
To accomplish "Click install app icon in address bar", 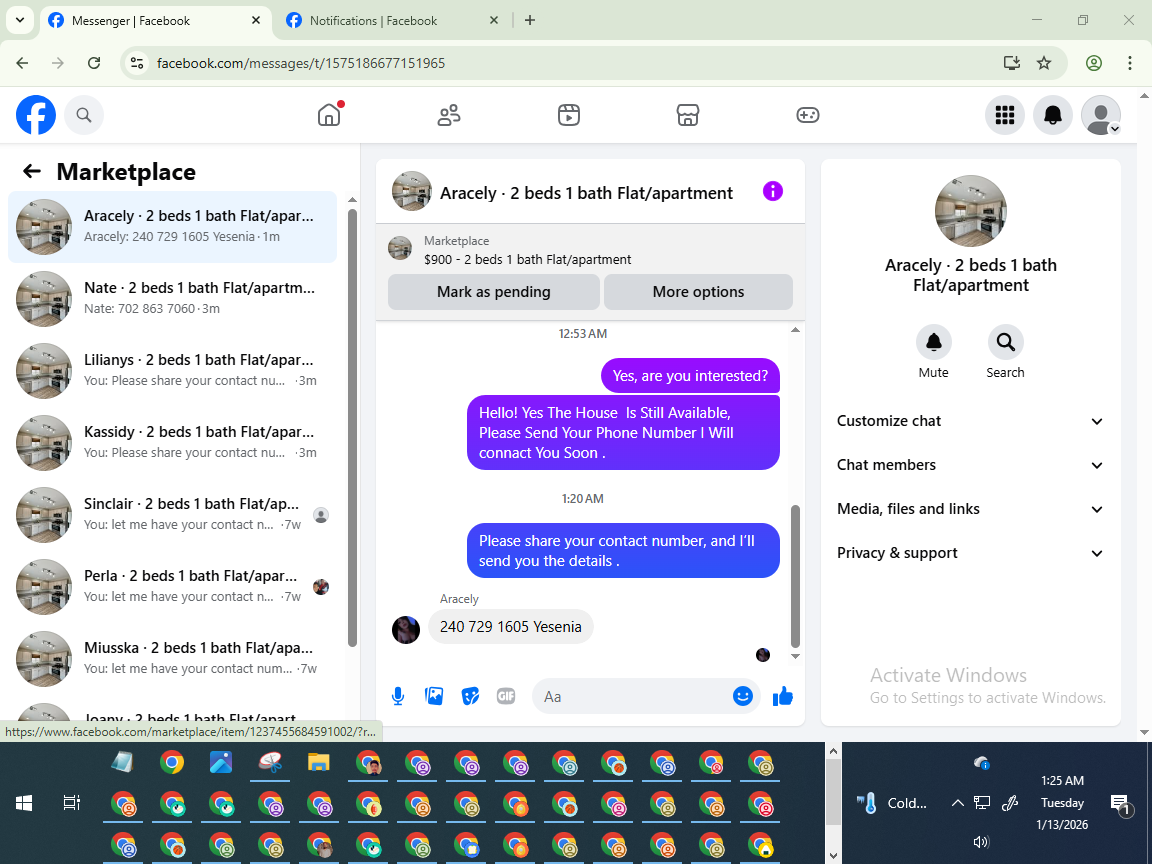I will (x=1012, y=63).
